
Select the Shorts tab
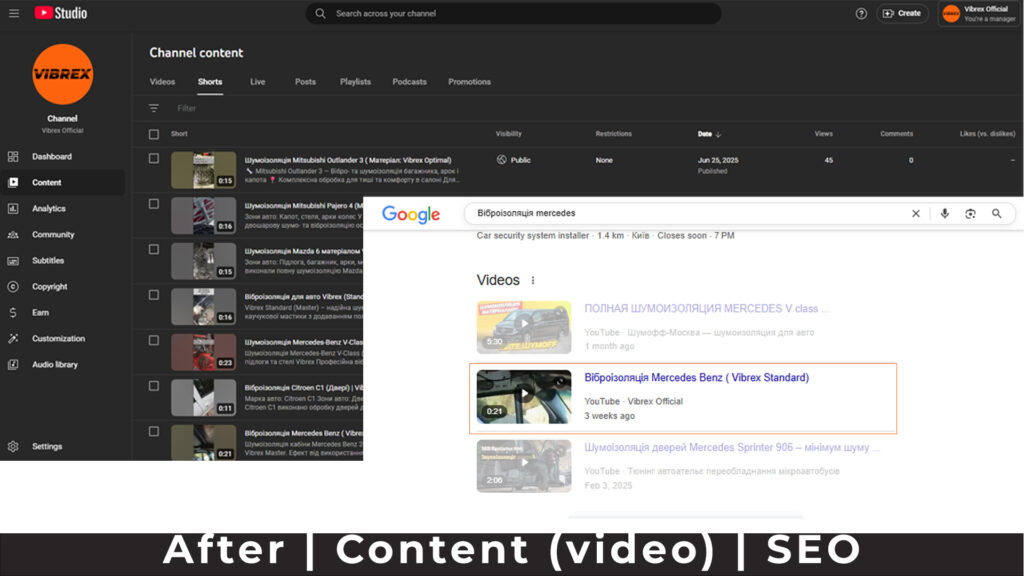pyautogui.click(x=210, y=82)
